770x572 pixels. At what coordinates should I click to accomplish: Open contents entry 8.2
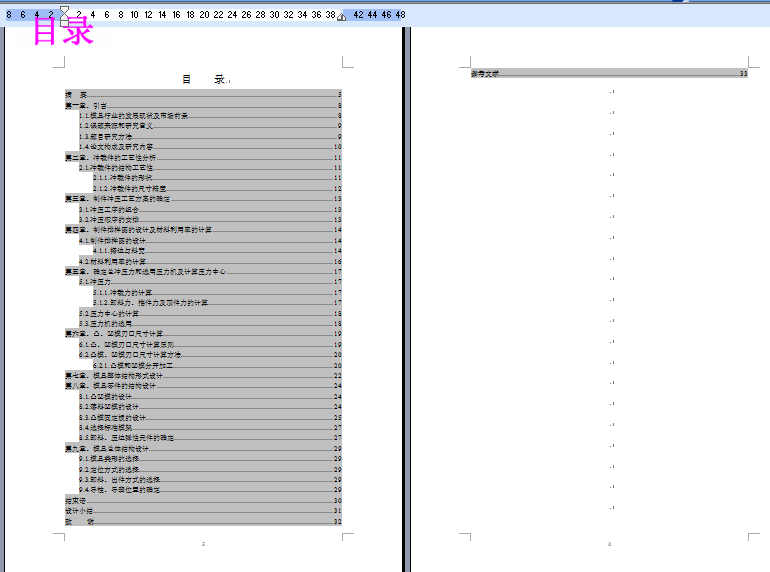pos(210,407)
